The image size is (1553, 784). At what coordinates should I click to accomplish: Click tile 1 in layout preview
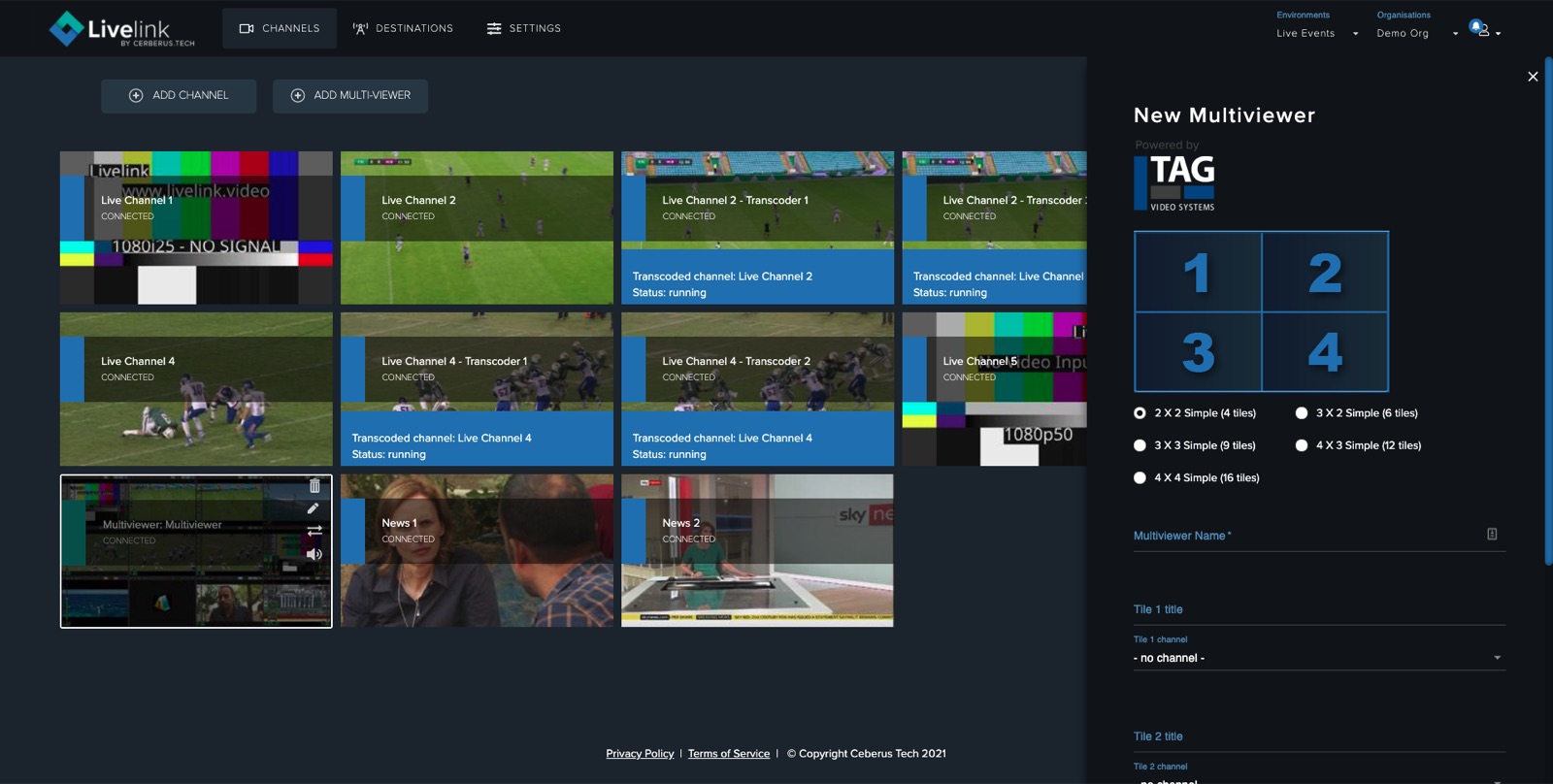pyautogui.click(x=1198, y=273)
